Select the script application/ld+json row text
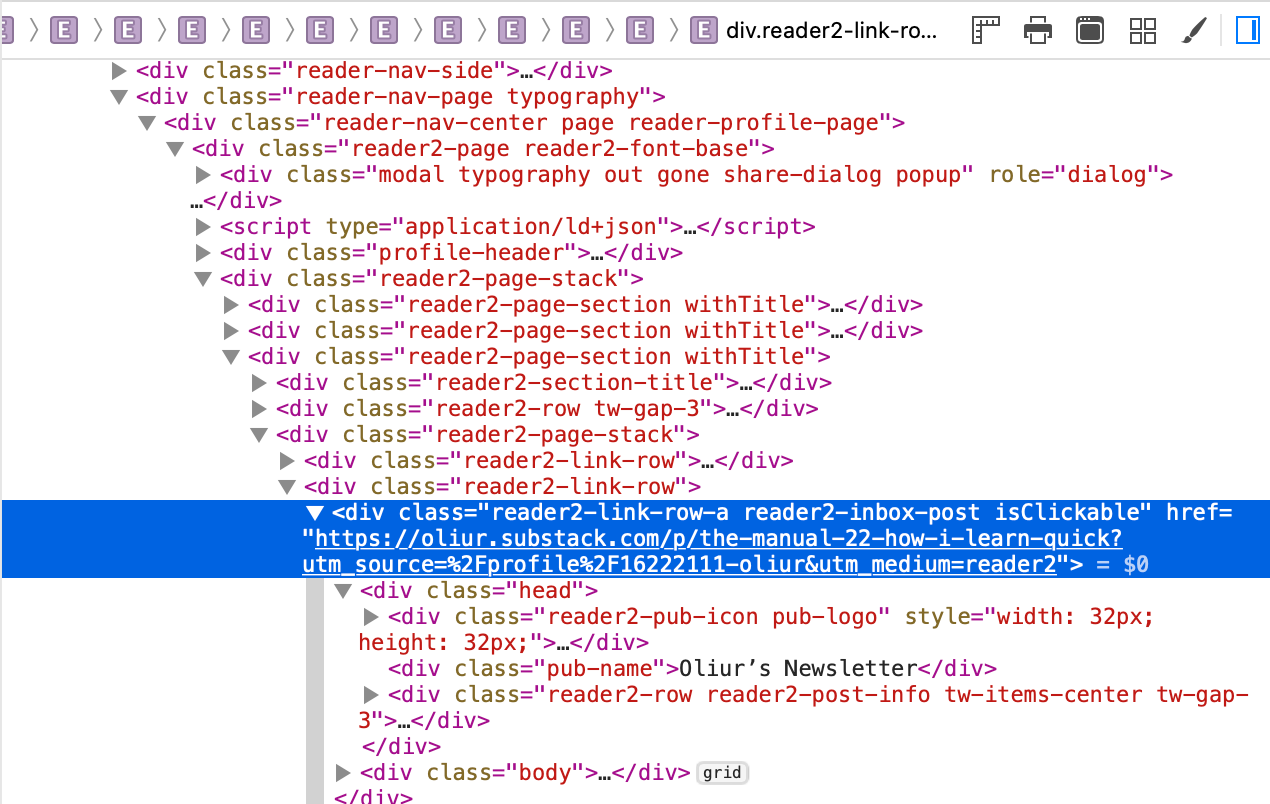 (518, 227)
